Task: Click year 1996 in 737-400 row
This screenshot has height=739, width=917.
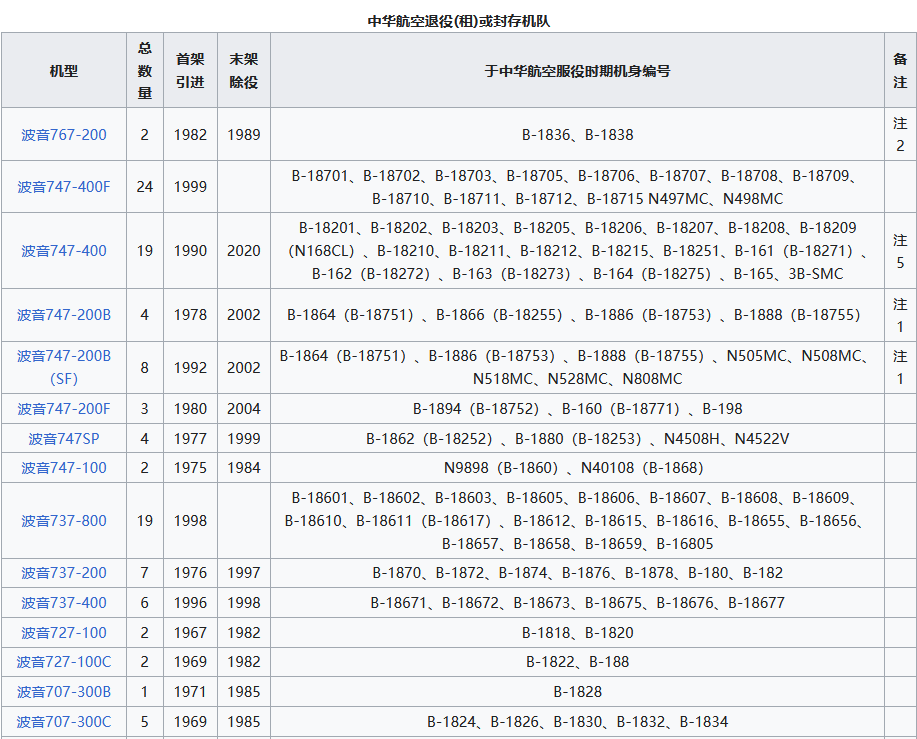Action: (x=191, y=602)
